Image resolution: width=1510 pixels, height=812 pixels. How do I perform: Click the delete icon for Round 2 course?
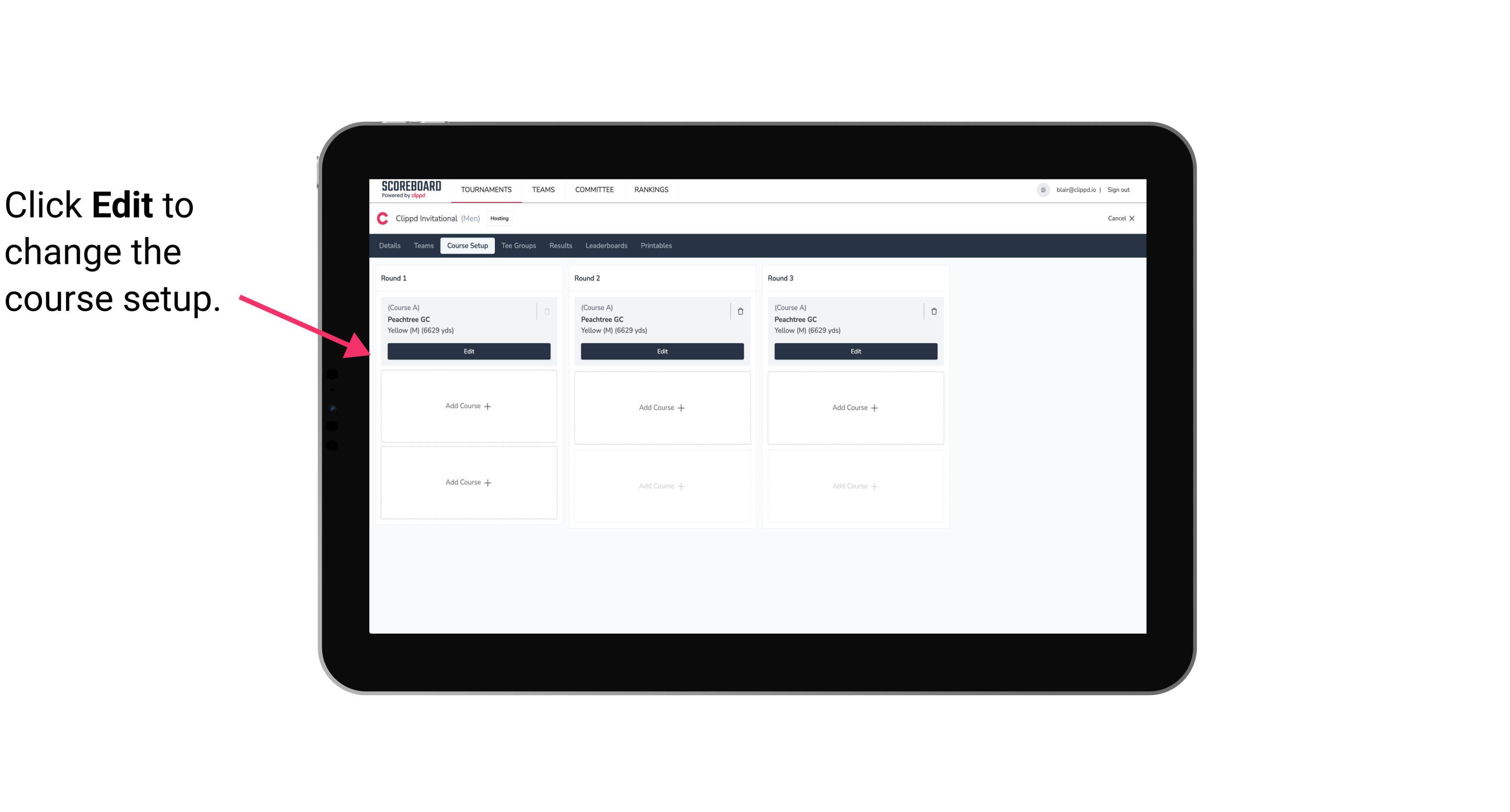point(740,311)
